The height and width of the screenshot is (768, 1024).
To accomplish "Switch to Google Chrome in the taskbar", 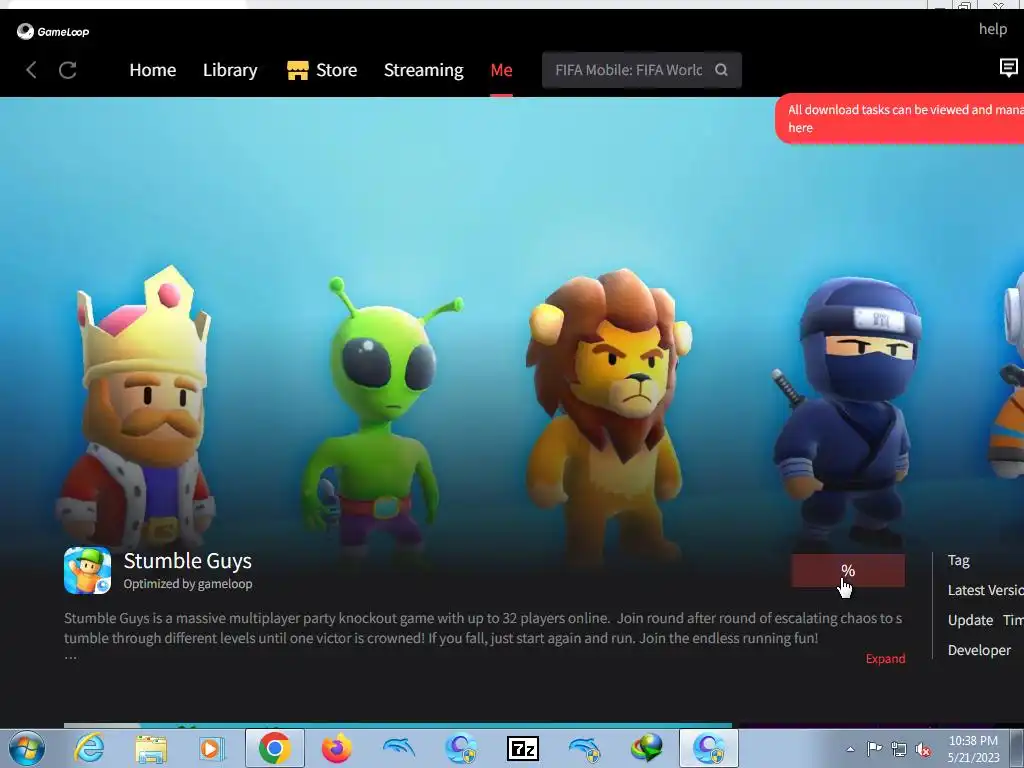I will (x=274, y=748).
